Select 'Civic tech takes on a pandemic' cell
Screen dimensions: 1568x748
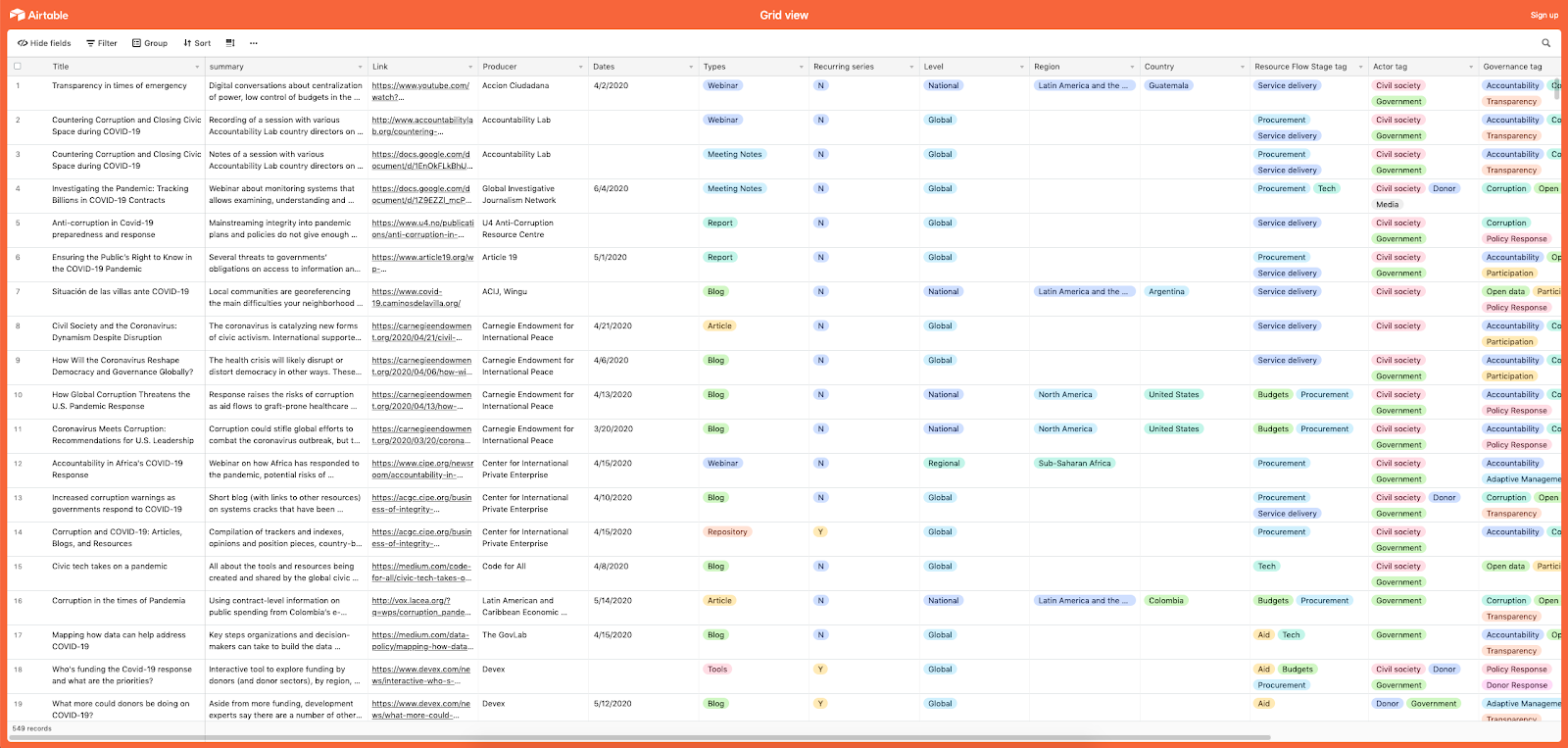tap(109, 566)
